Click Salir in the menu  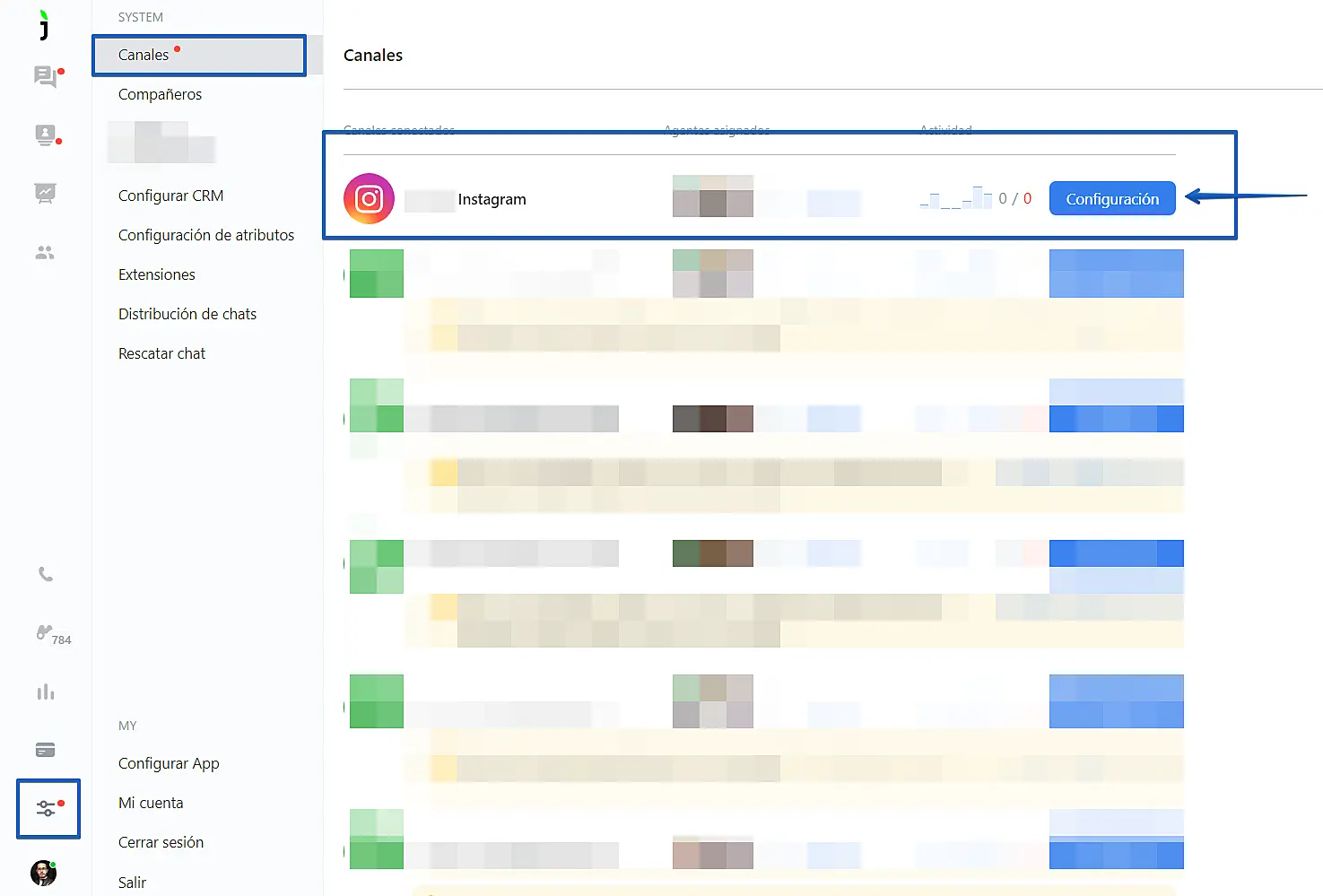click(132, 883)
